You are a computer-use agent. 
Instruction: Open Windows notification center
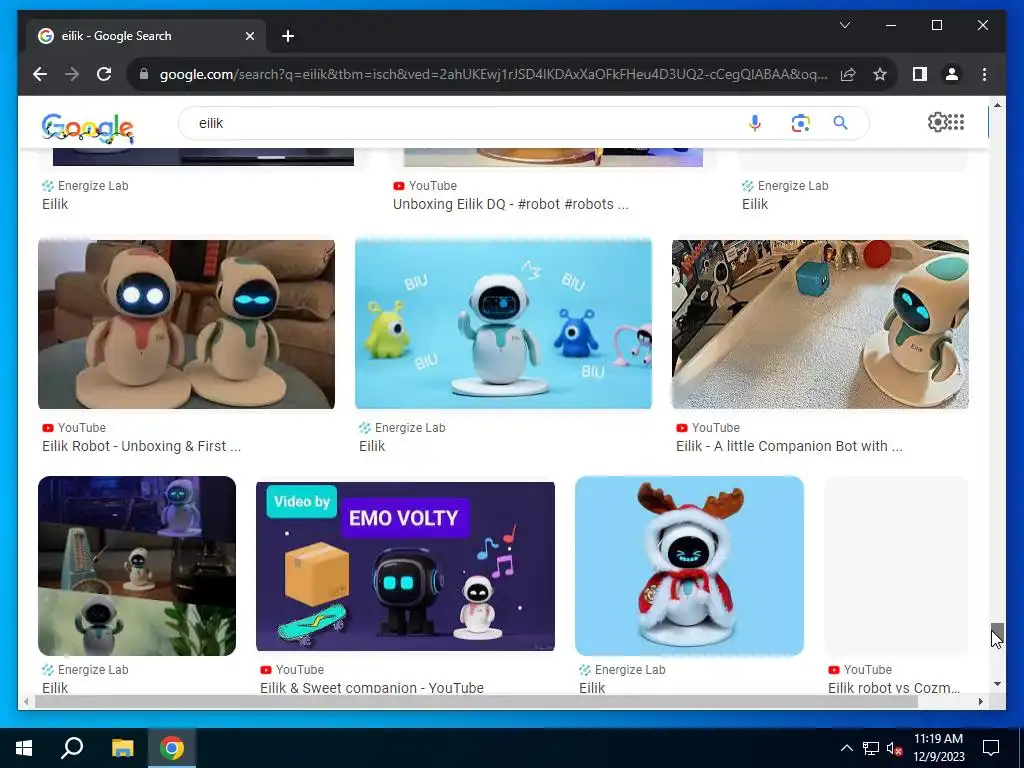pos(991,748)
